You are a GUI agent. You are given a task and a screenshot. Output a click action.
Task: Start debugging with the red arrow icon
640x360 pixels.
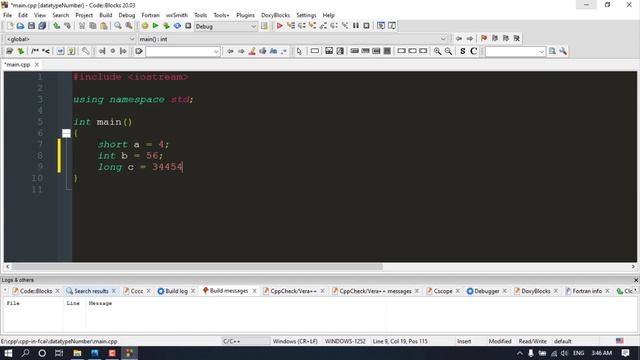[280, 26]
